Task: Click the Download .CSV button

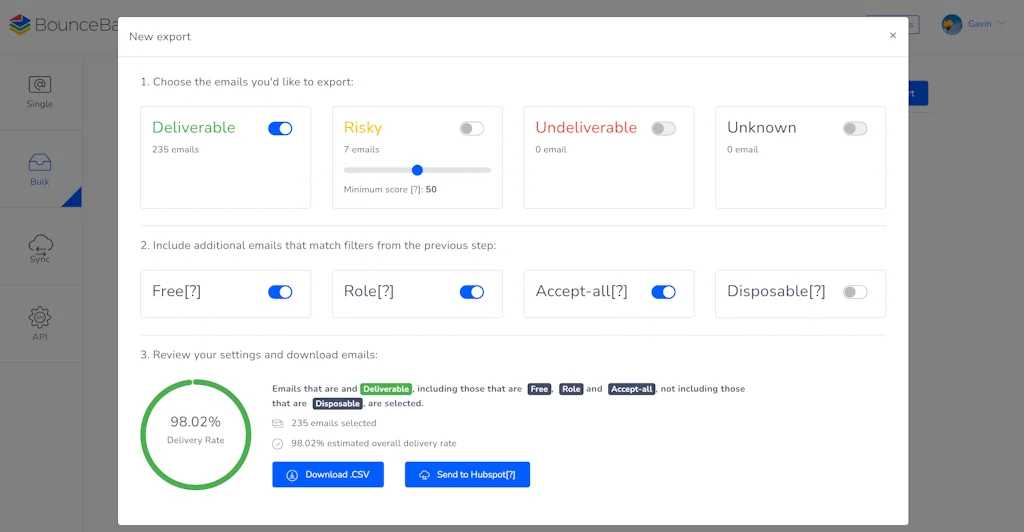Action: (x=328, y=475)
